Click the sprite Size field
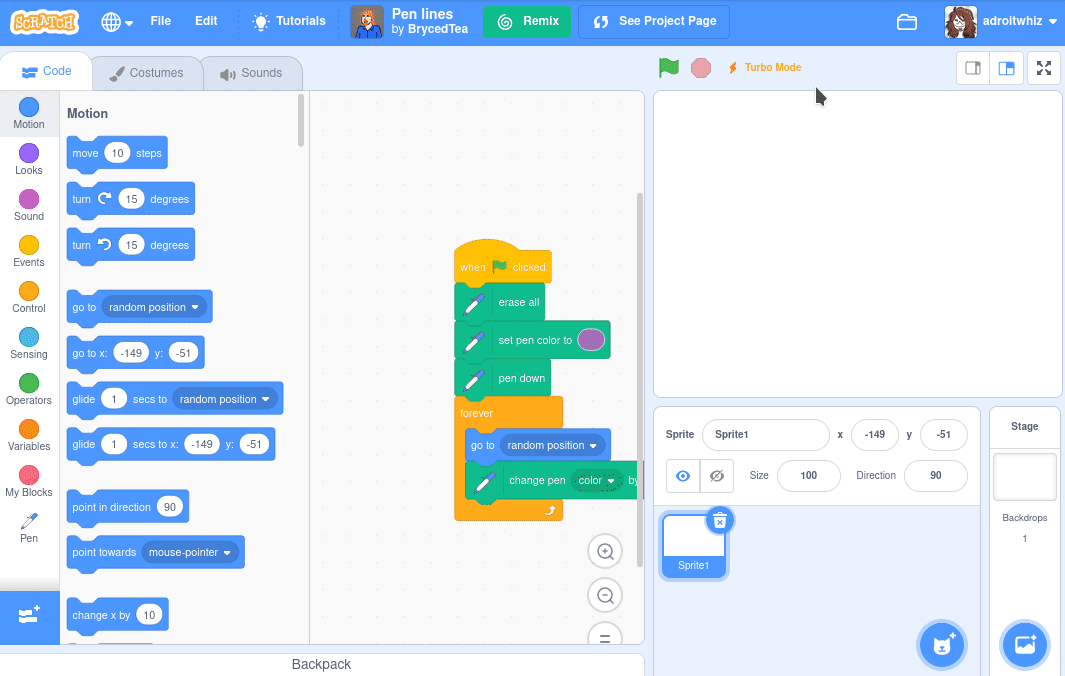 (808, 476)
